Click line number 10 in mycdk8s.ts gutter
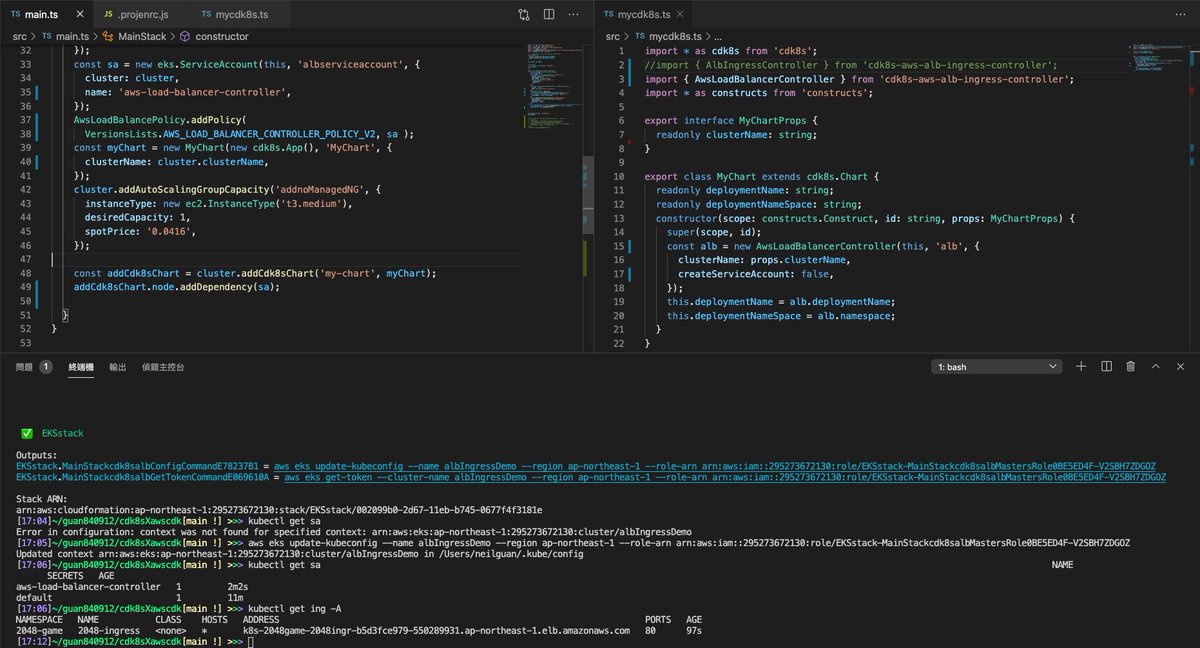Viewport: 1200px width, 648px height. pyautogui.click(x=620, y=176)
